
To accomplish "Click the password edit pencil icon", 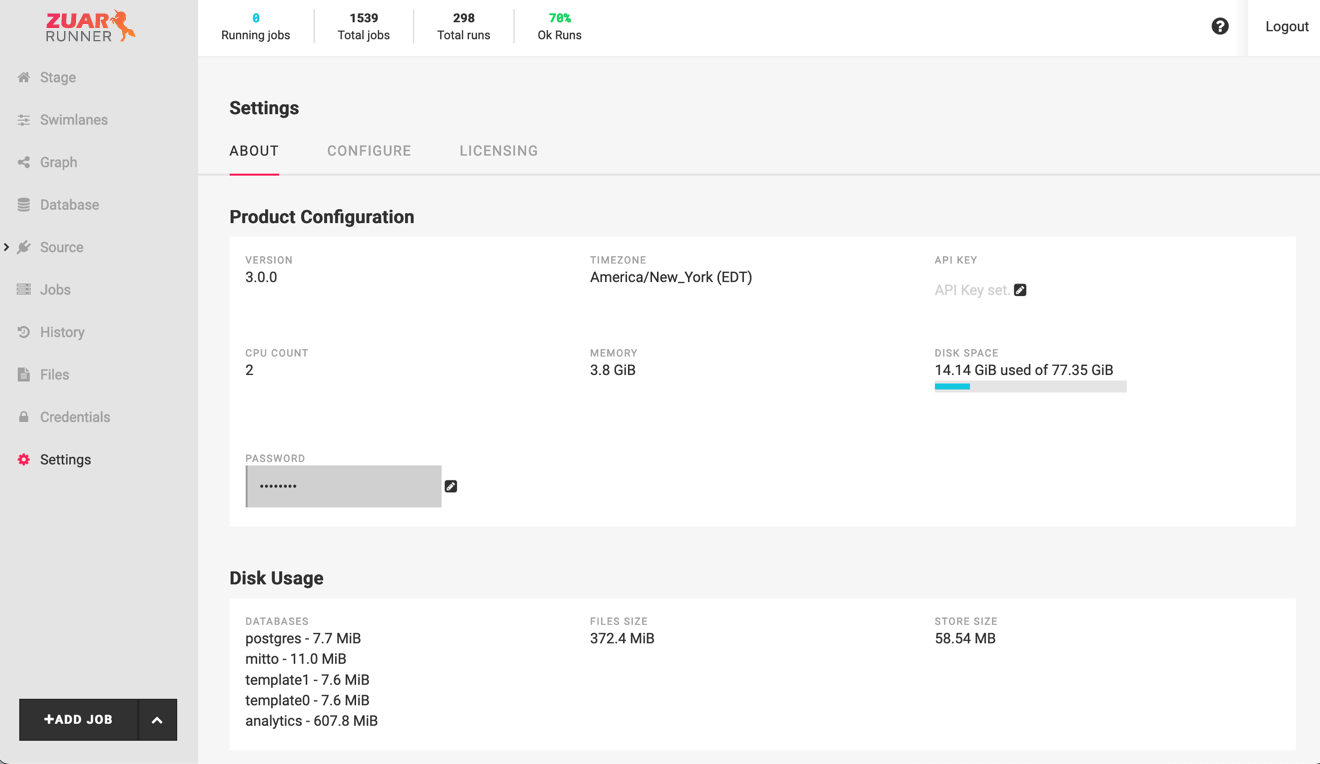I will pyautogui.click(x=451, y=486).
